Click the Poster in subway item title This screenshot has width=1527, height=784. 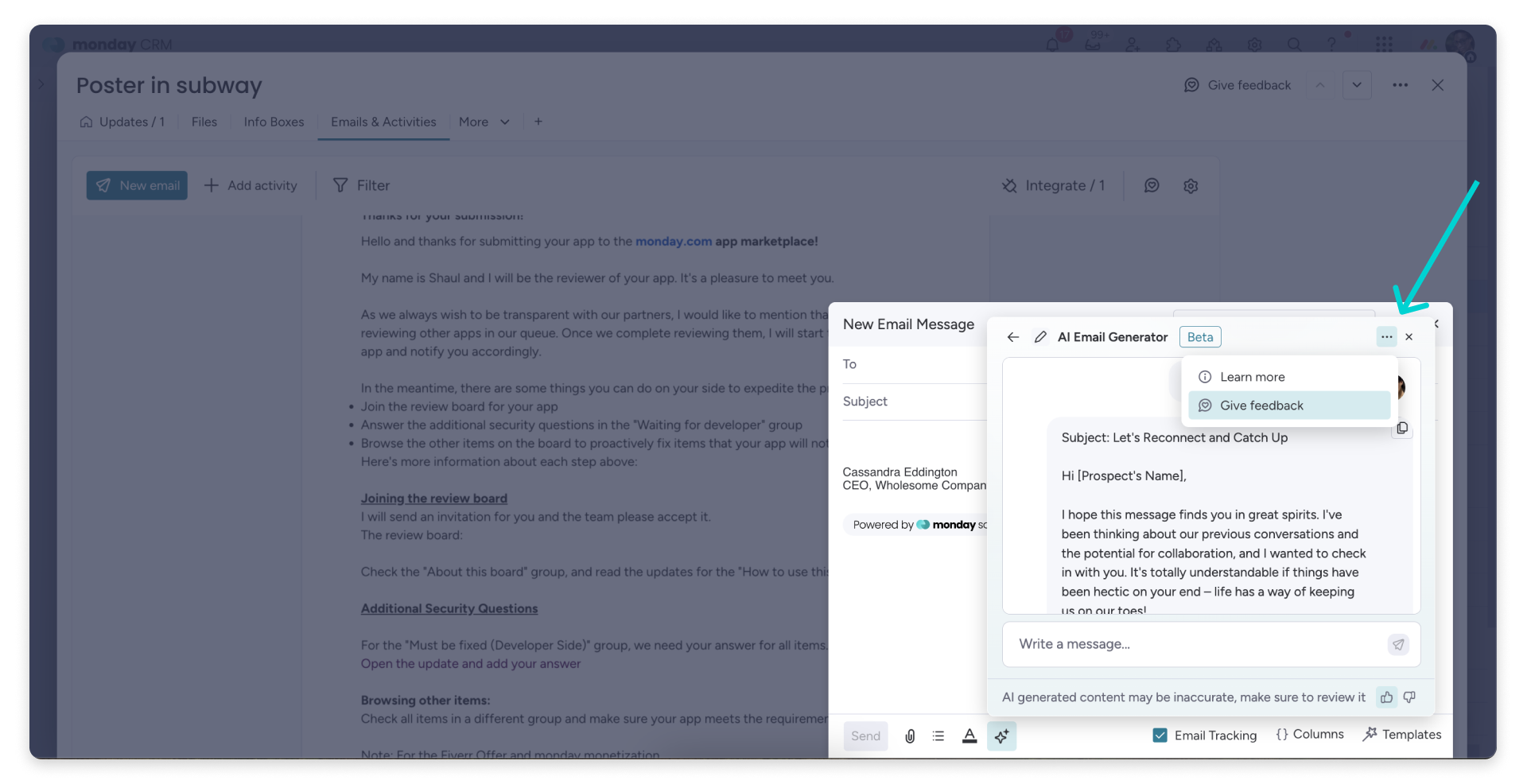(169, 85)
